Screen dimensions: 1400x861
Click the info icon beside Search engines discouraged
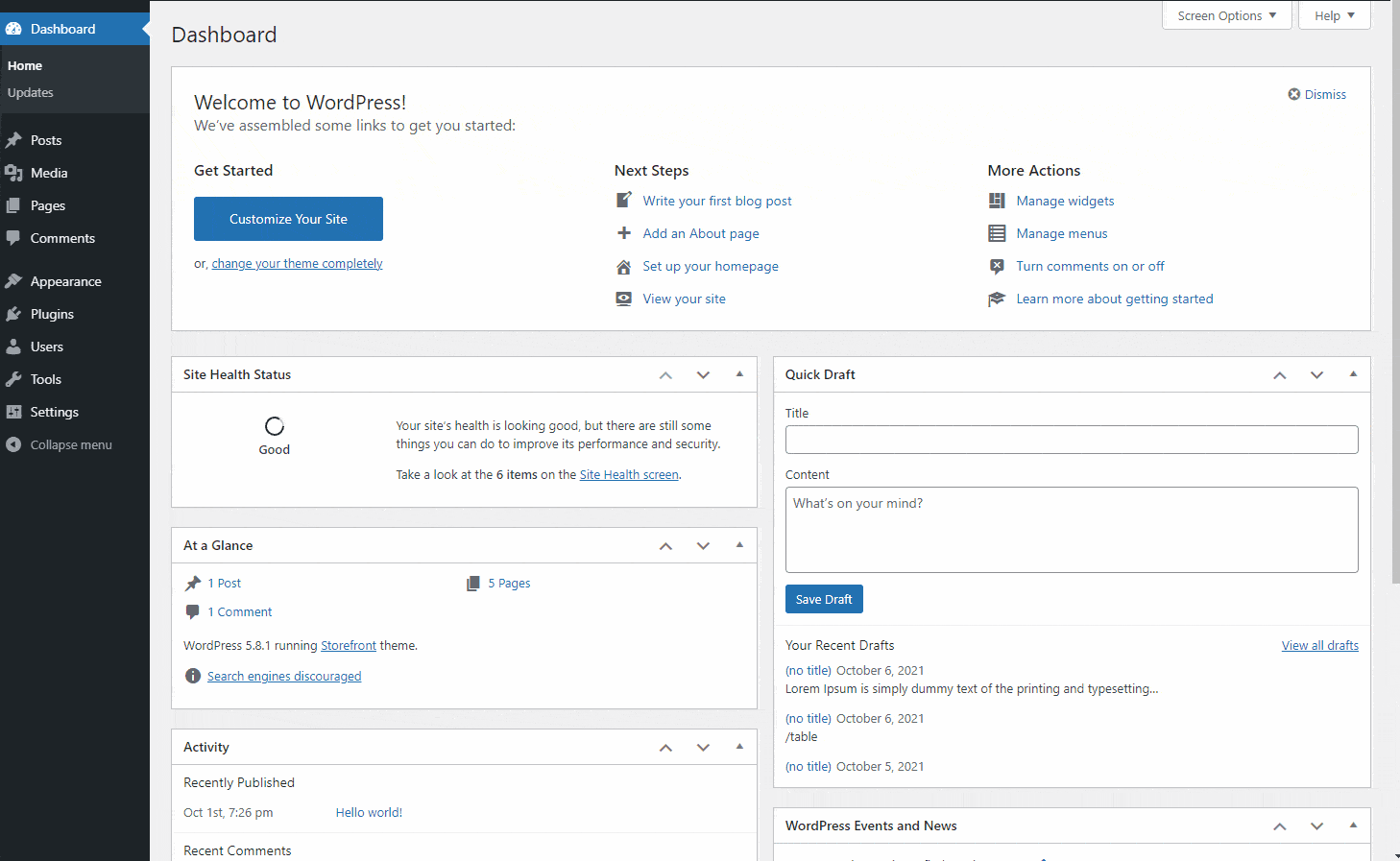click(x=193, y=676)
